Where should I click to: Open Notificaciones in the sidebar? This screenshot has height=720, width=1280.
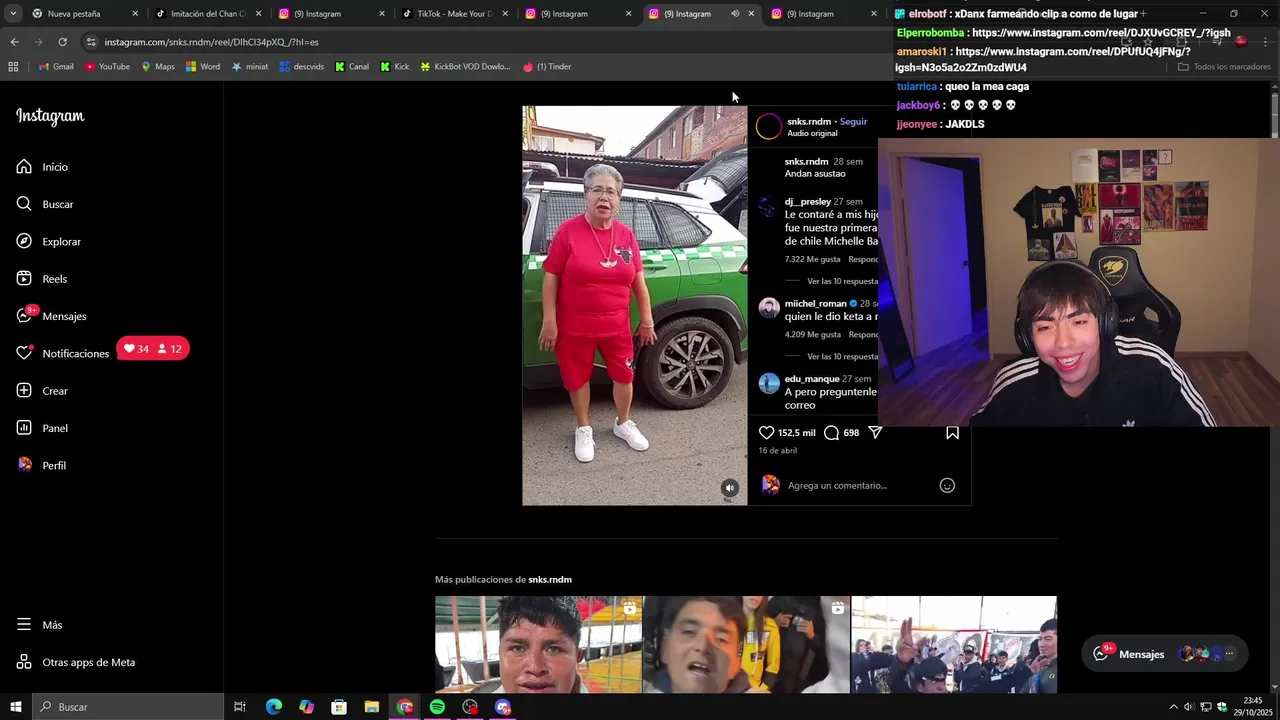pyautogui.click(x=62, y=354)
